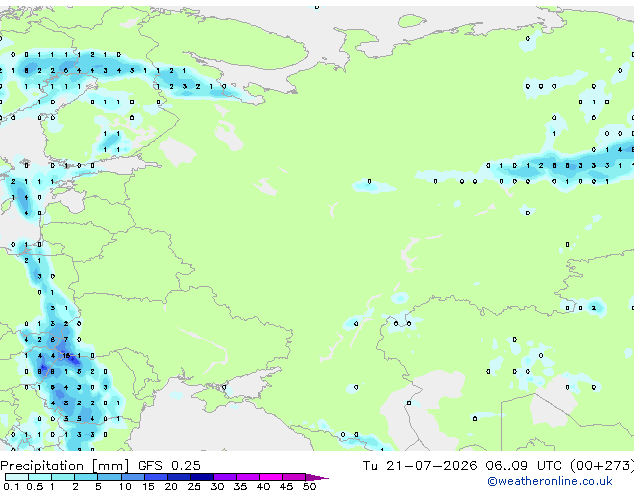Click the 15–20 mm legend color box
Image resolution: width=634 pixels, height=490 pixels.
point(155,477)
